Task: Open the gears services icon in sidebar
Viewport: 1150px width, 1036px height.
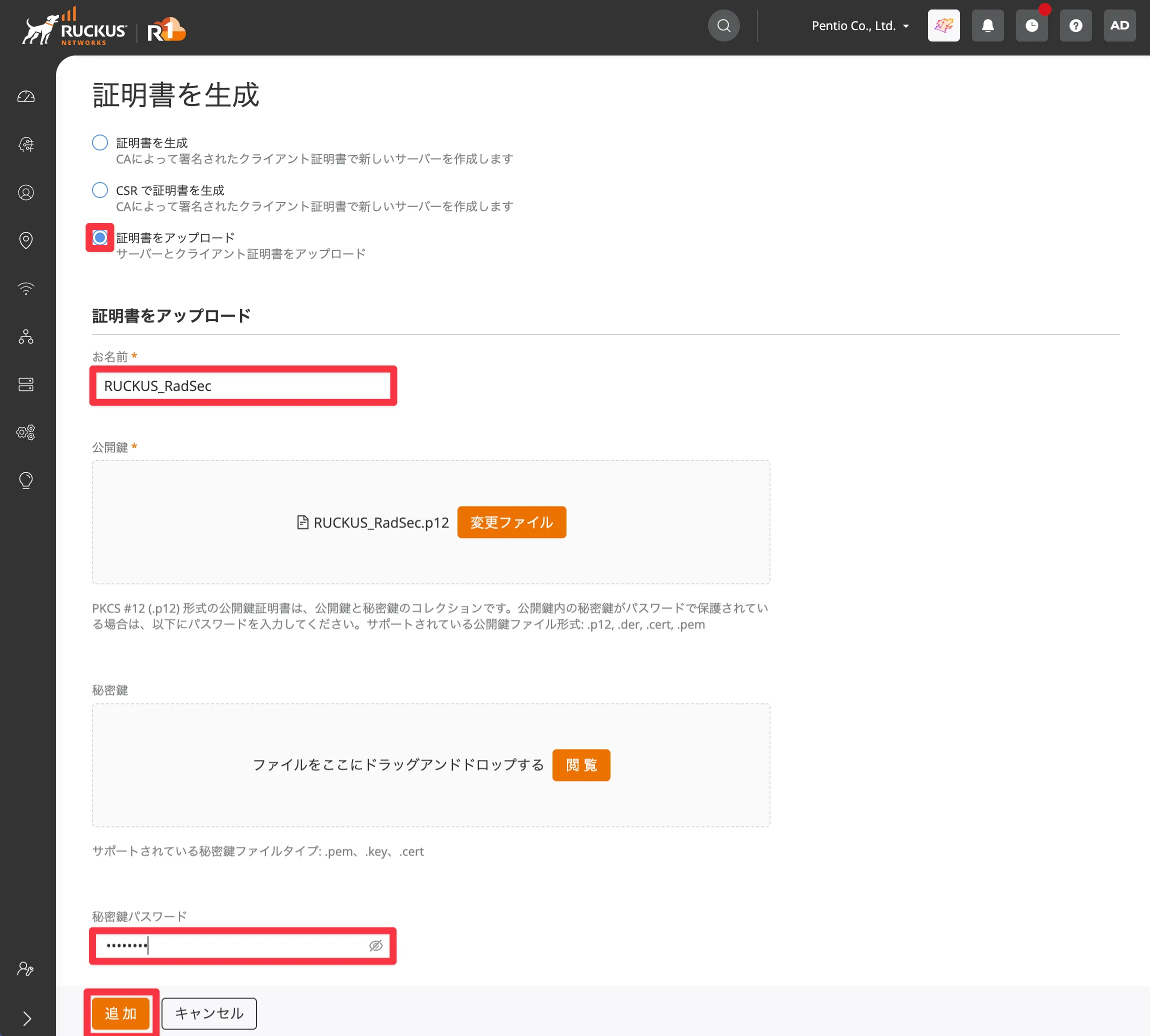Action: (x=26, y=432)
